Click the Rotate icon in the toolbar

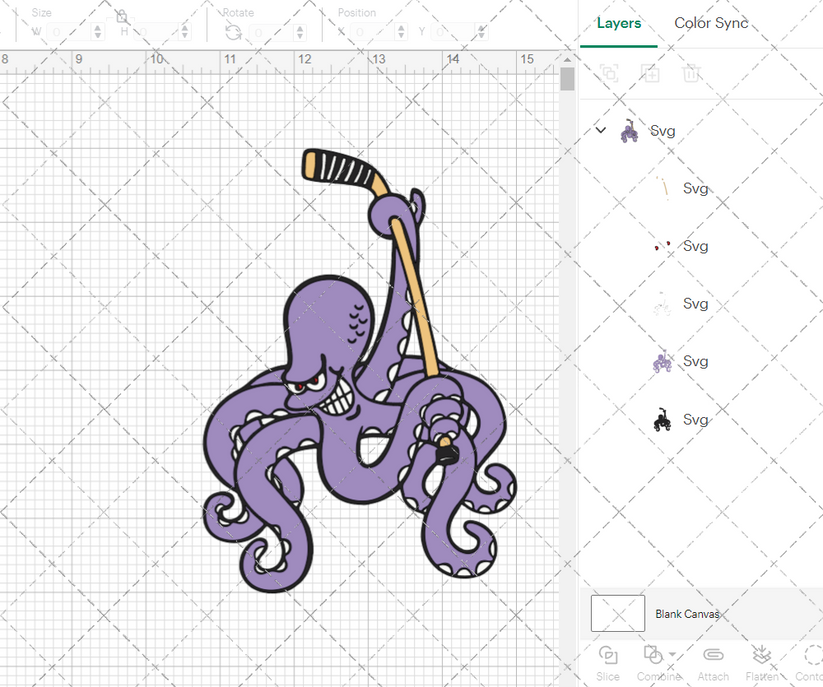[233, 30]
